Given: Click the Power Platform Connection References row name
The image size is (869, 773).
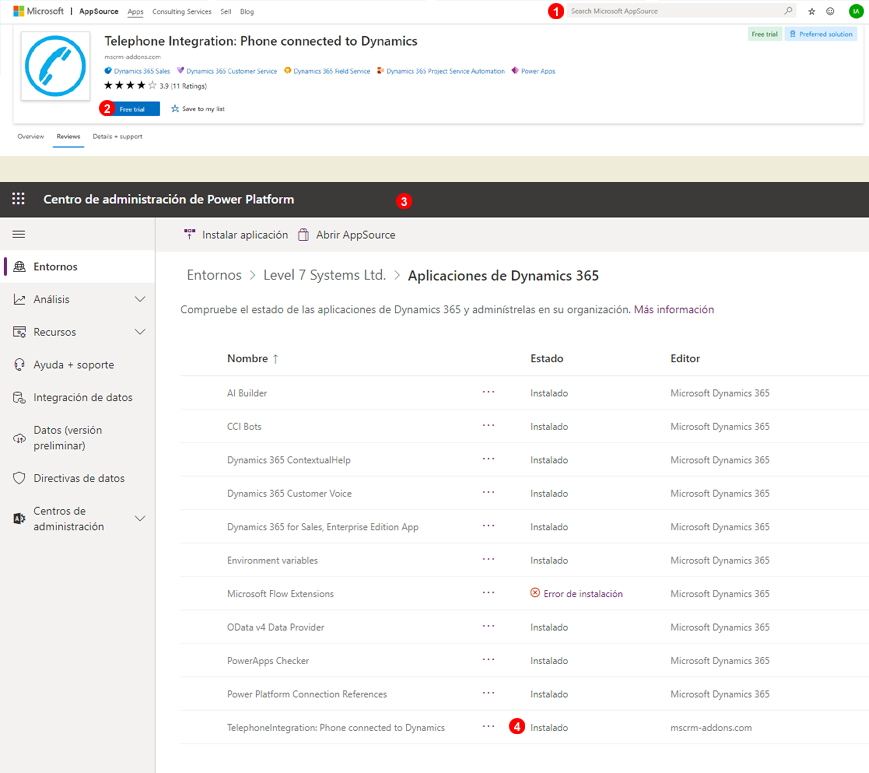Looking at the screenshot, I should [x=306, y=694].
